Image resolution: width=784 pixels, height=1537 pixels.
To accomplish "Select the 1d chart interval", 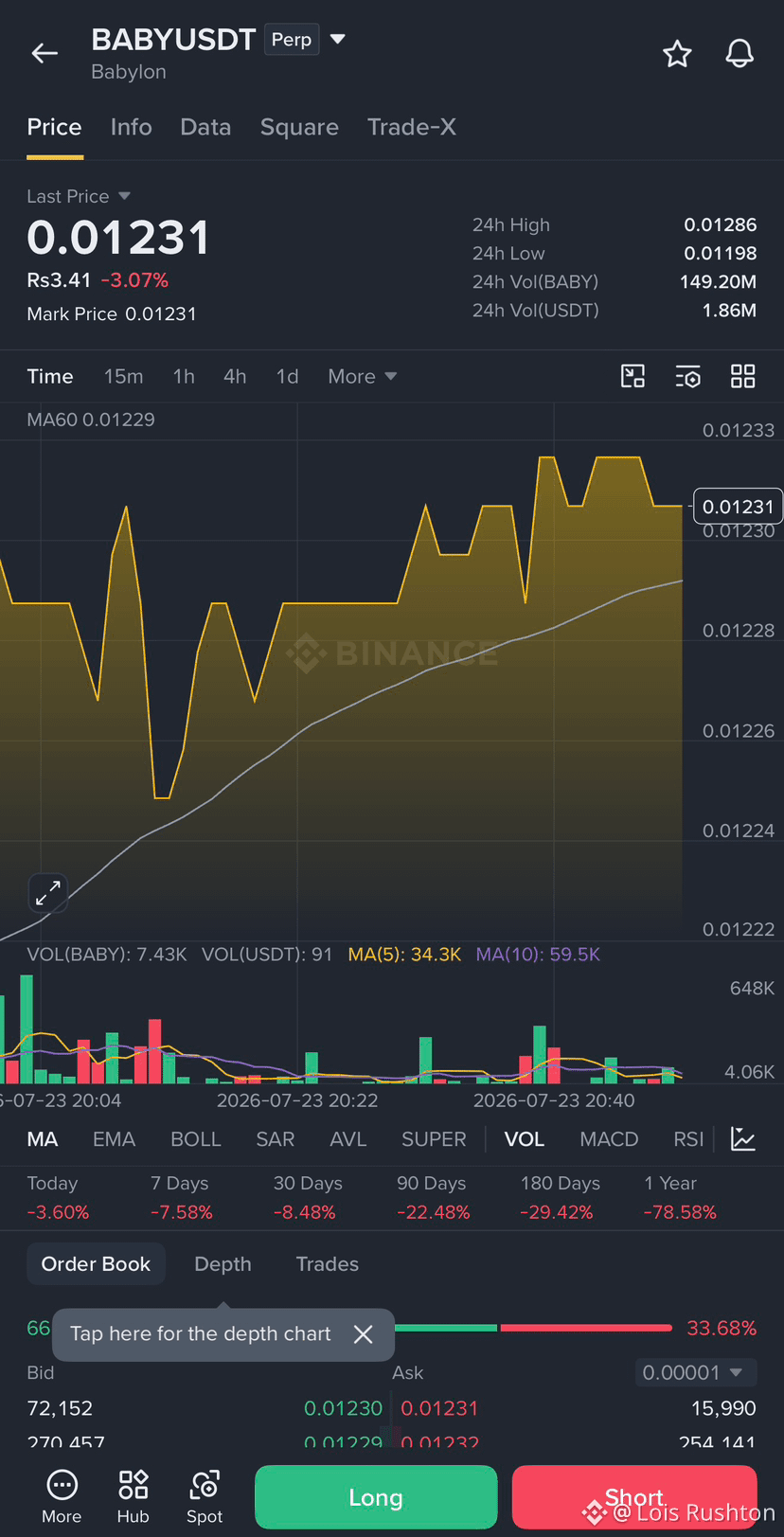I will [x=287, y=377].
